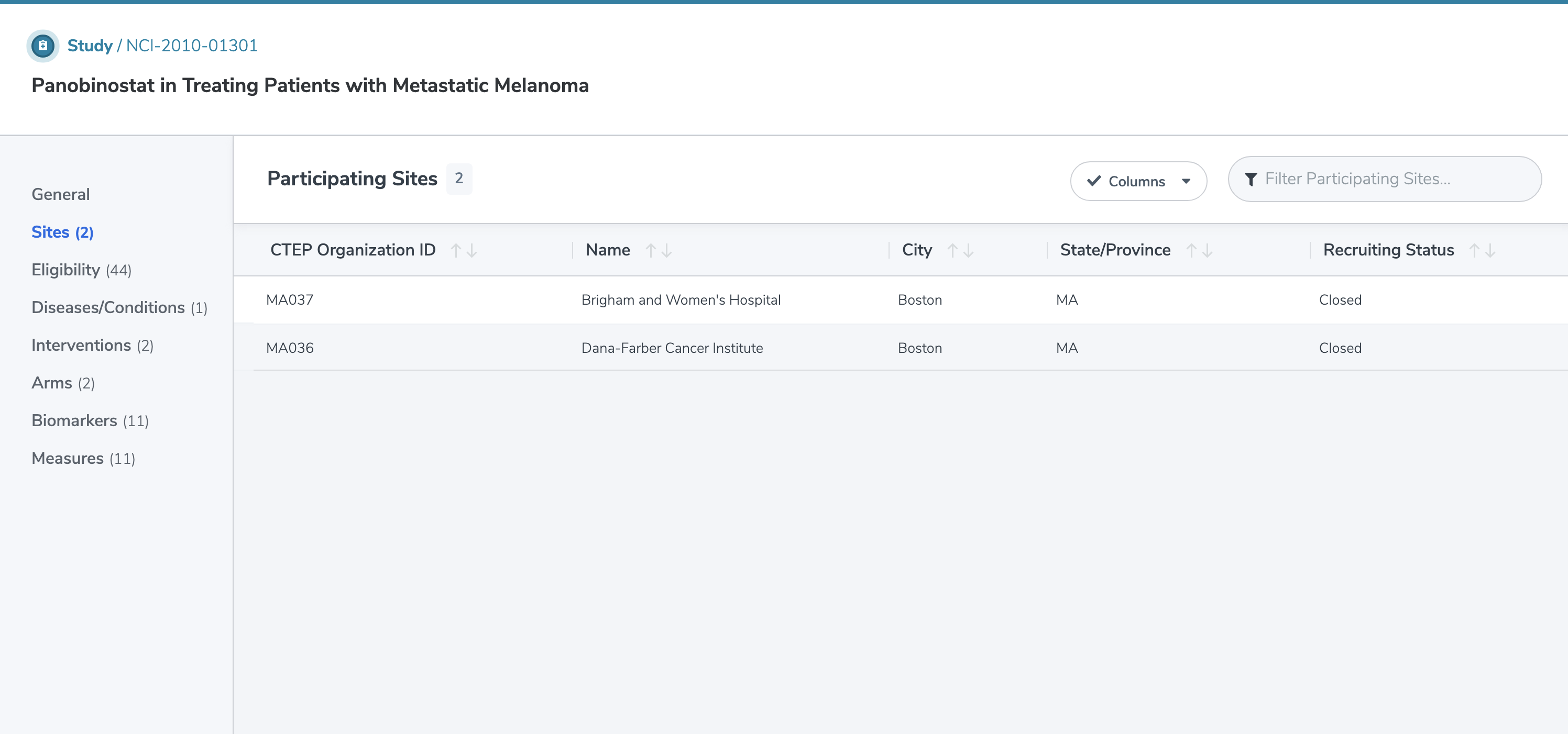Click the Study breadcrumb link
This screenshot has width=1568, height=734.
(x=90, y=46)
